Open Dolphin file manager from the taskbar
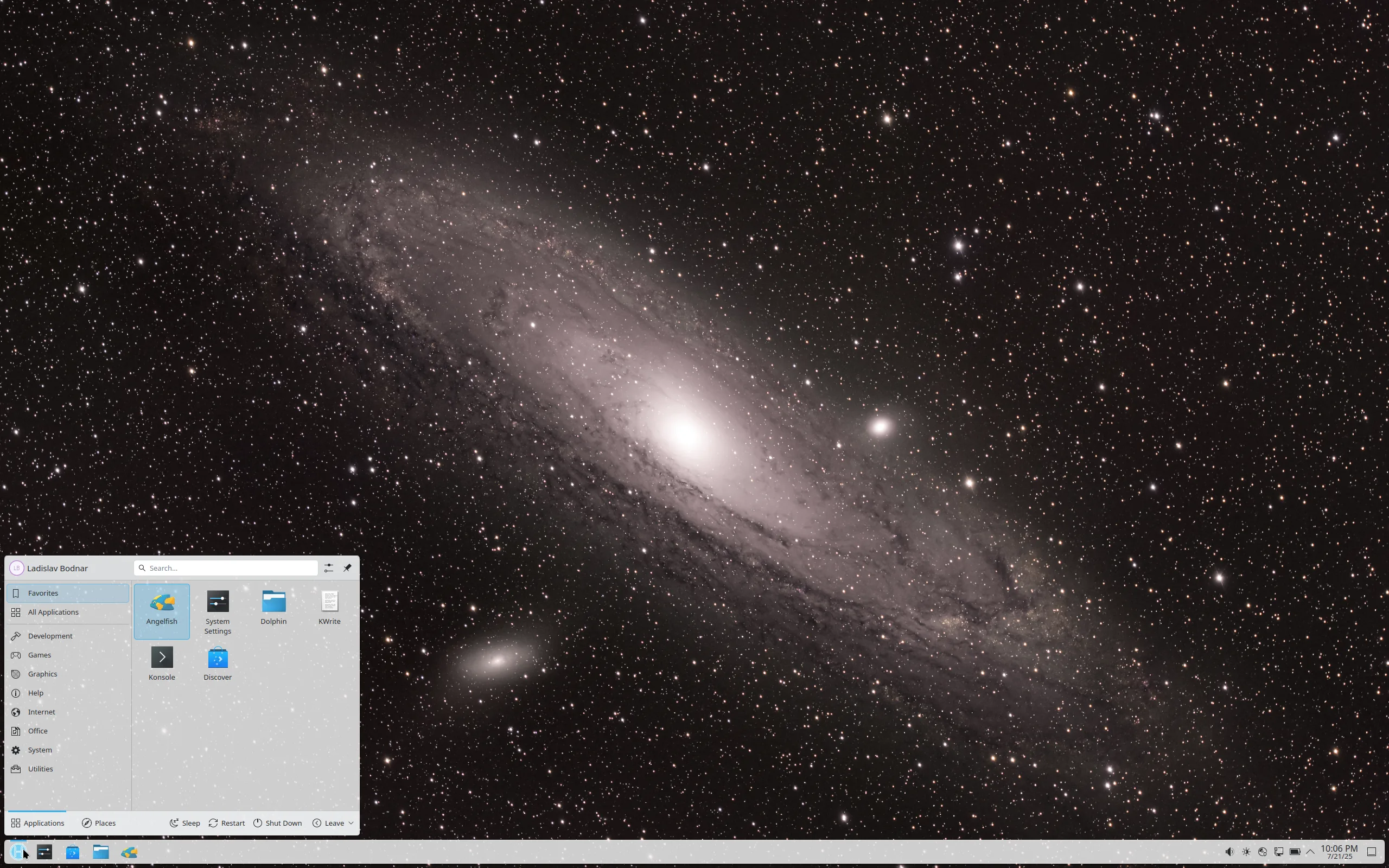1389x868 pixels. (x=101, y=852)
